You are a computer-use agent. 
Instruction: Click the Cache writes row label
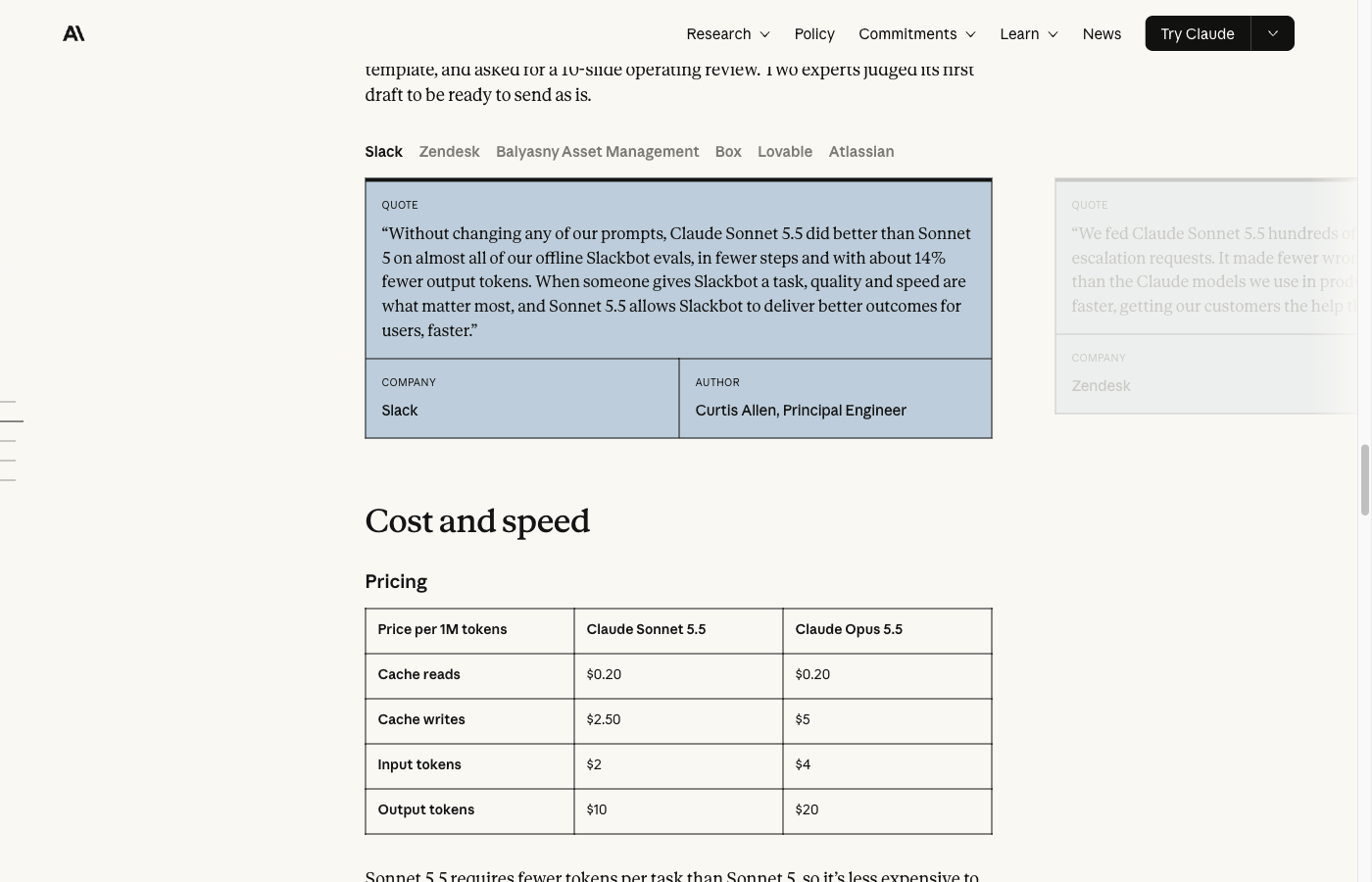coord(421,719)
